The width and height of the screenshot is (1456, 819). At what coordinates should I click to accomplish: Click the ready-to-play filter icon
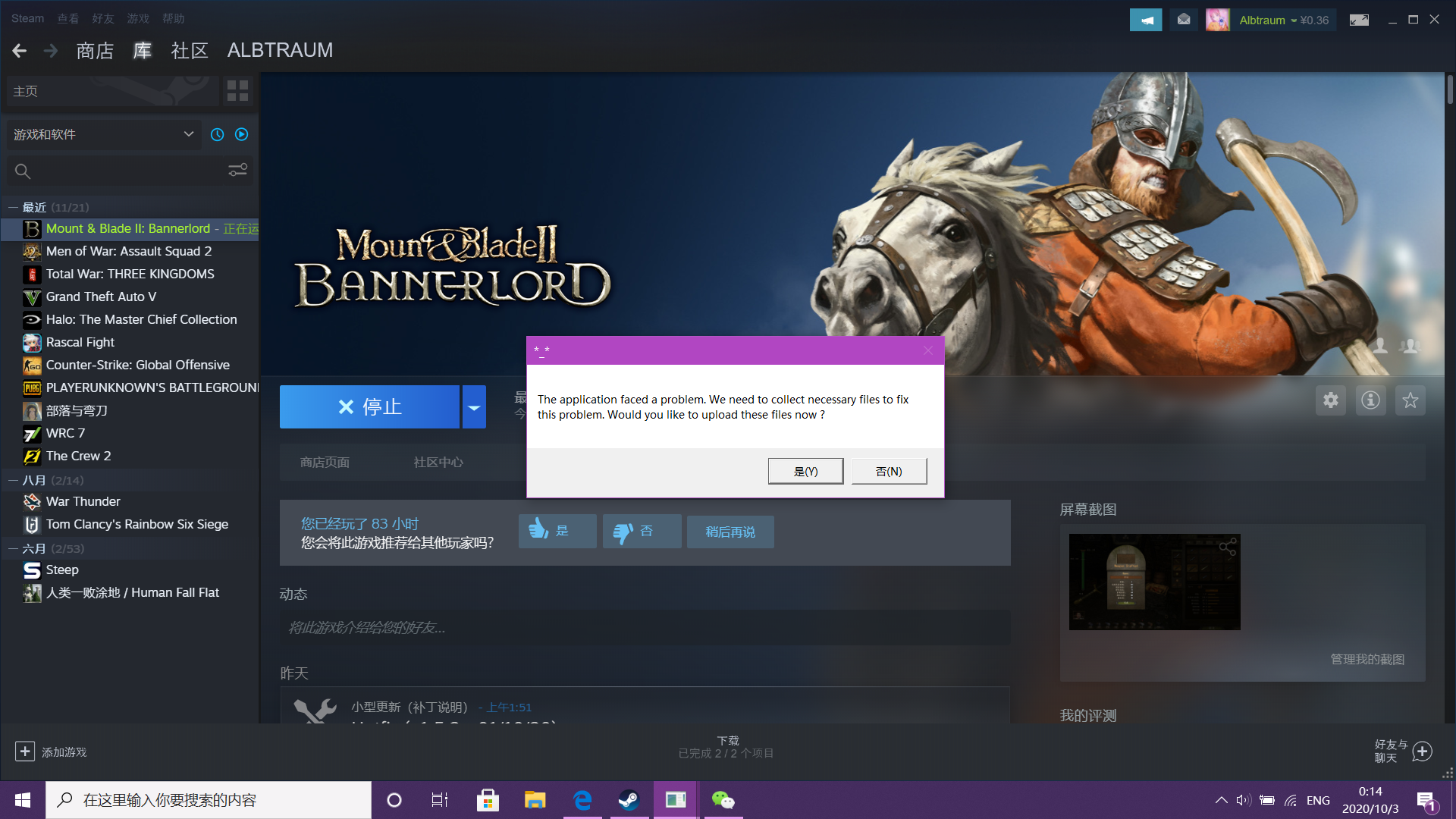click(242, 134)
